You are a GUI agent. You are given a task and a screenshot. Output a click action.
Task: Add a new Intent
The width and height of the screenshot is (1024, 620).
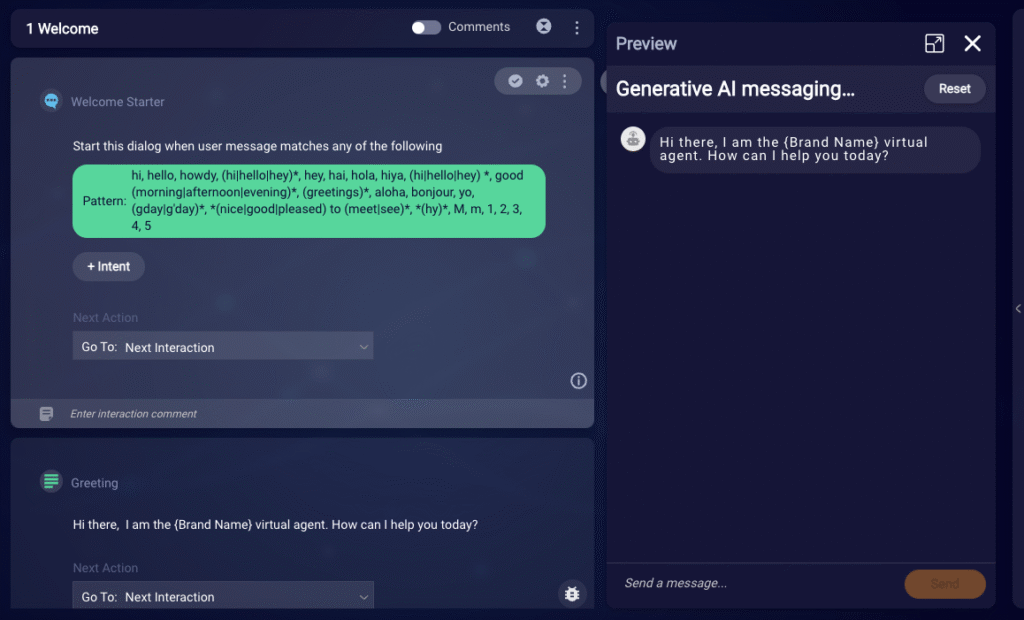[x=108, y=267]
